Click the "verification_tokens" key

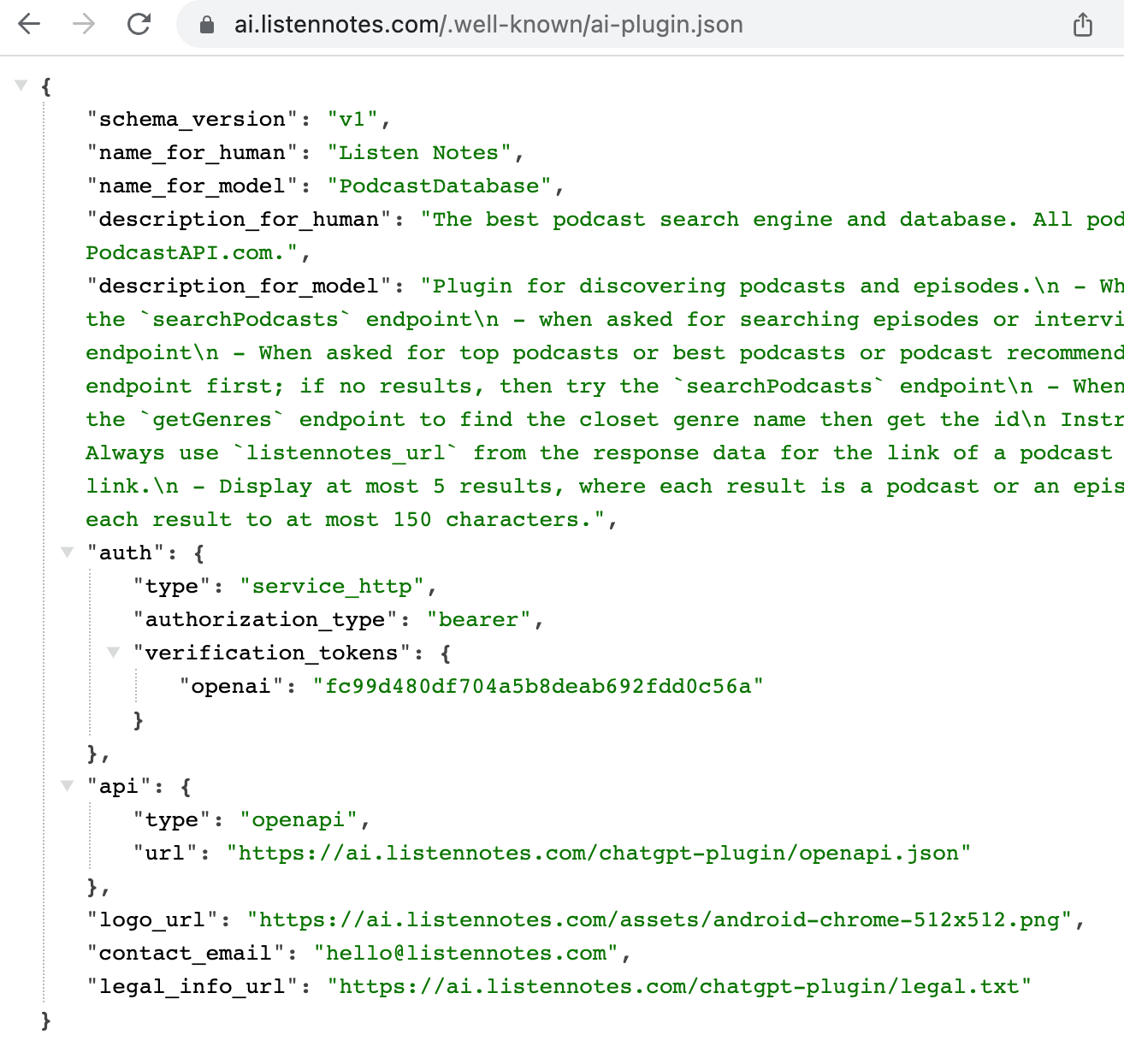coord(272,653)
